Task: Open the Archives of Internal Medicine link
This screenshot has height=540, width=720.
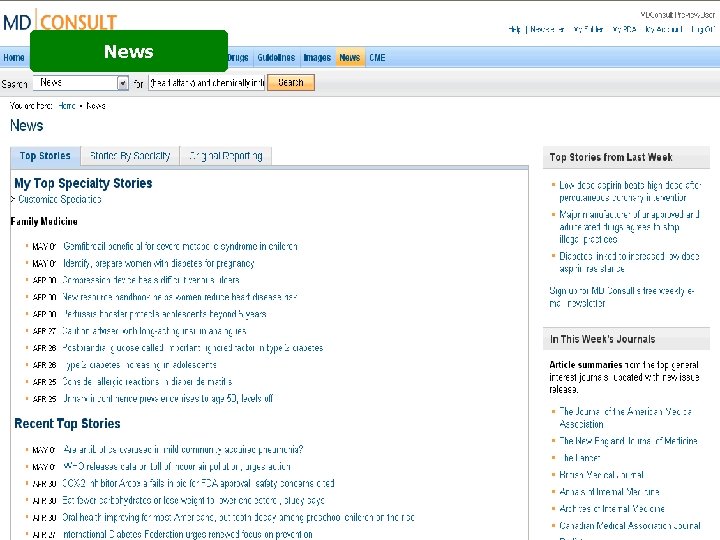Action: (x=612, y=509)
